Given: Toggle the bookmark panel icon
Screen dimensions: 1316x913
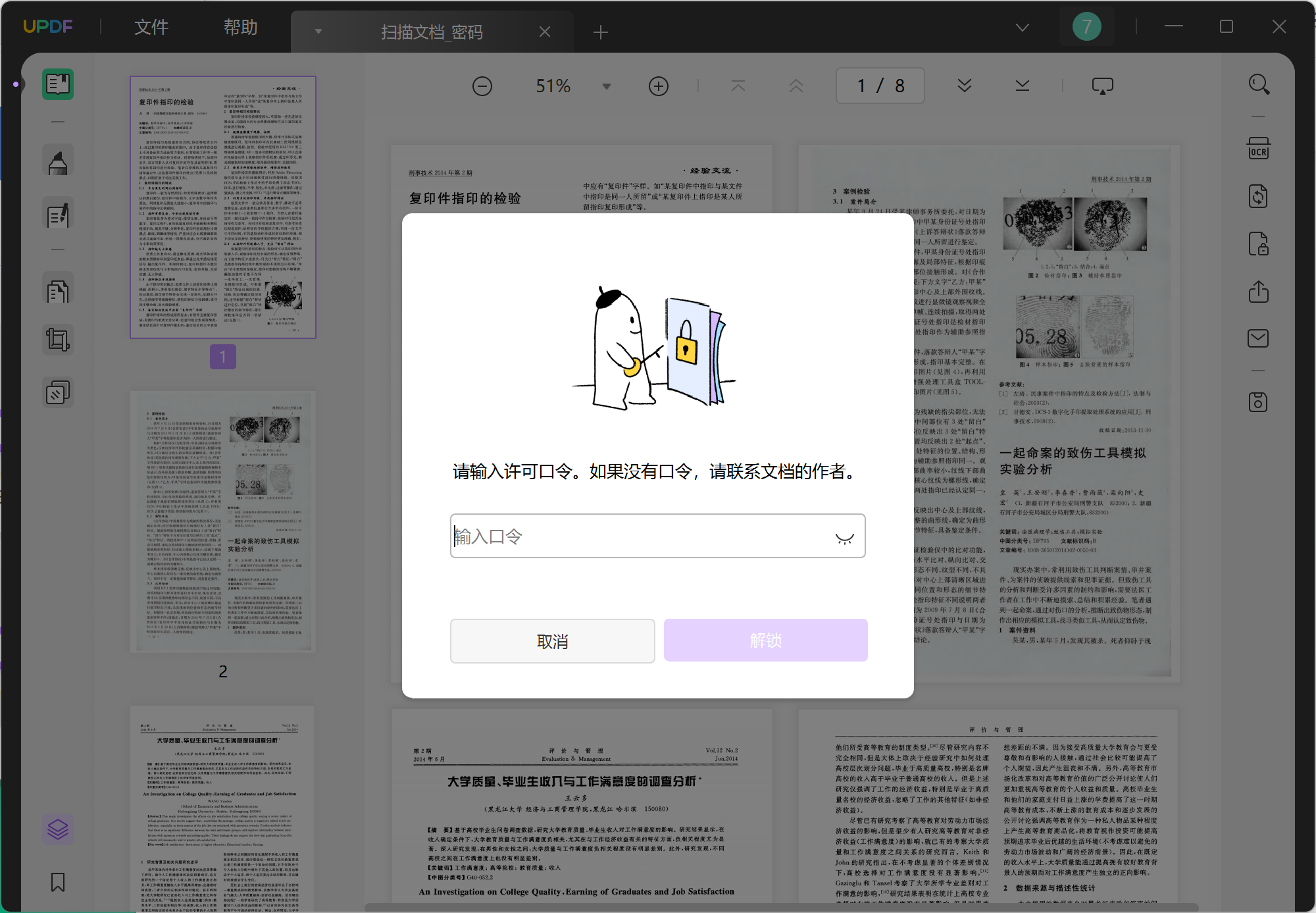Looking at the screenshot, I should [x=58, y=882].
